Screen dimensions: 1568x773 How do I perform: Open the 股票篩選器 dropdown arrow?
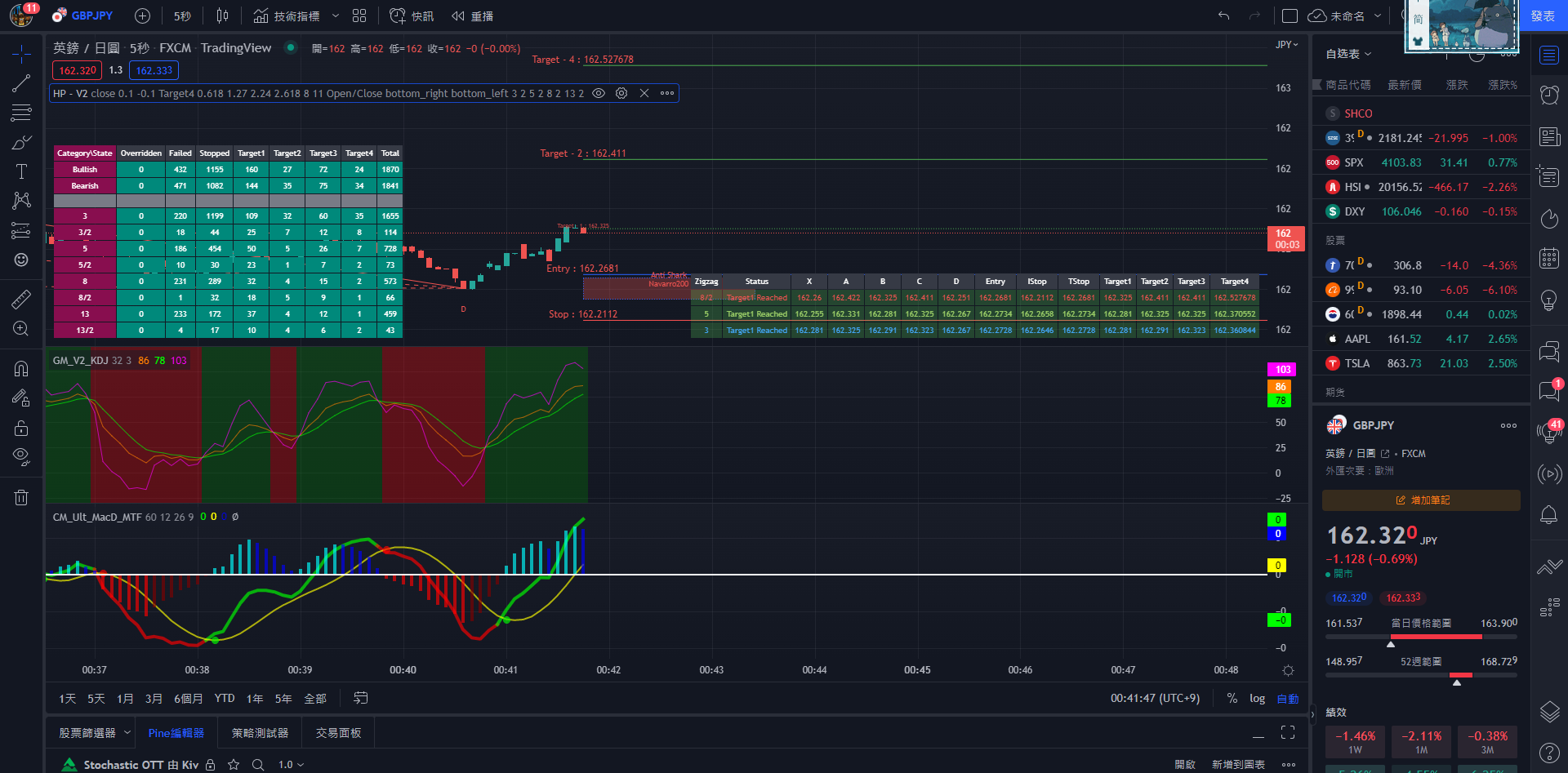pyautogui.click(x=127, y=733)
